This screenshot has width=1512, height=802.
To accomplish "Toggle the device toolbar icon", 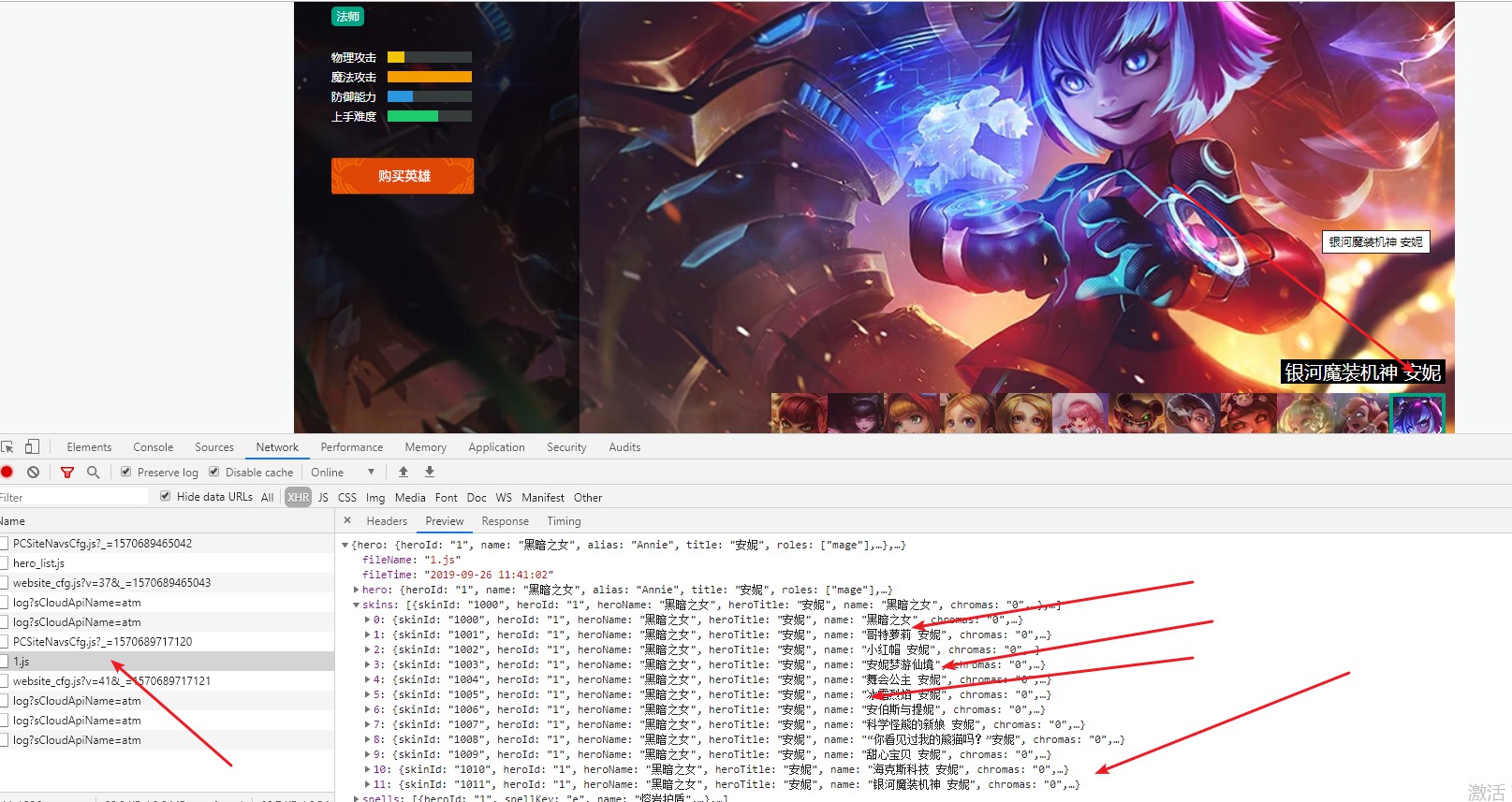I will (32, 447).
